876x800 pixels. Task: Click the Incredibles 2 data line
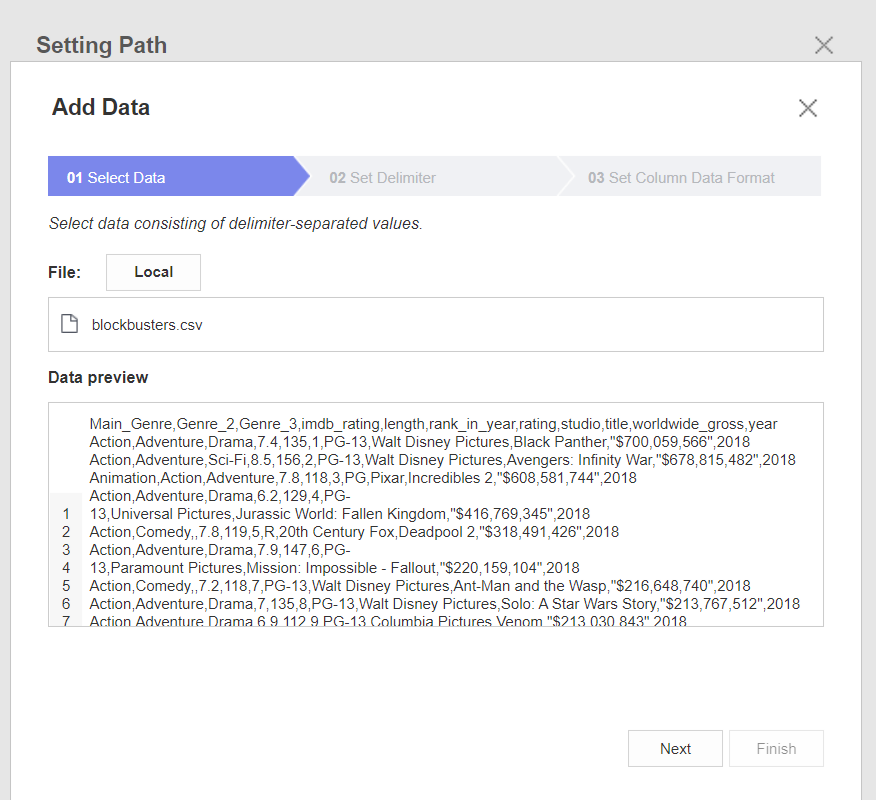coord(363,478)
